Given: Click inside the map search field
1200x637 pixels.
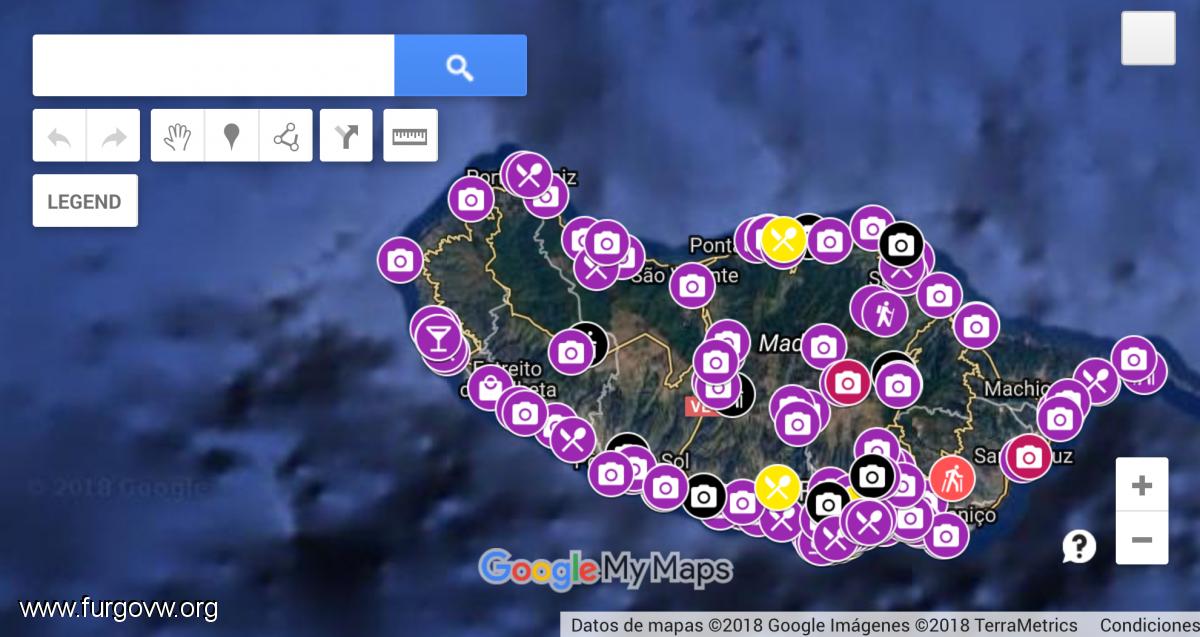Looking at the screenshot, I should coord(214,65).
